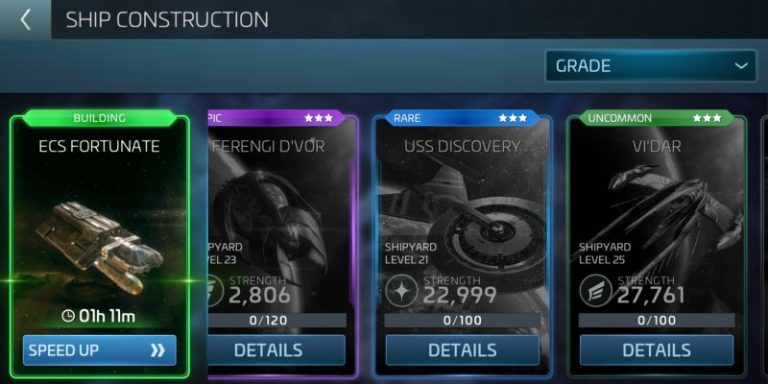Select the ECS Fortunate ship image
Image resolution: width=768 pixels, height=384 pixels.
click(x=99, y=247)
